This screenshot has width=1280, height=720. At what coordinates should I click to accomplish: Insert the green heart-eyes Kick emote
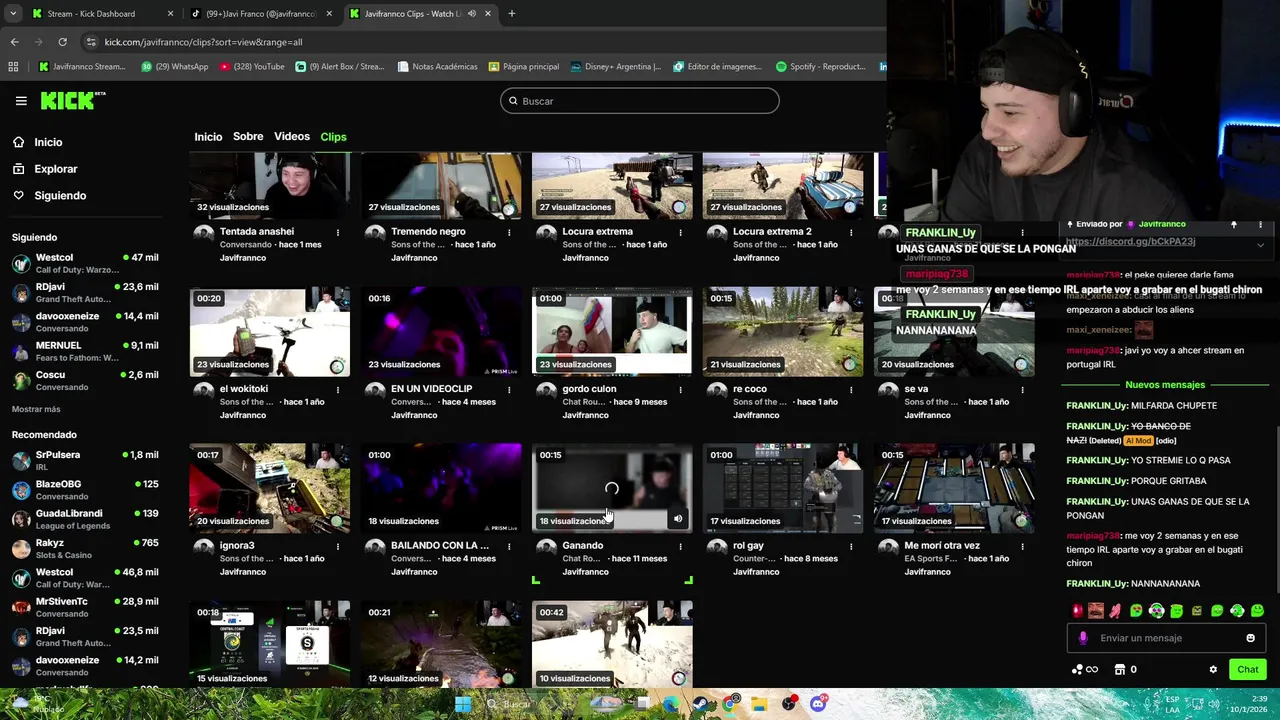click(x=1136, y=611)
